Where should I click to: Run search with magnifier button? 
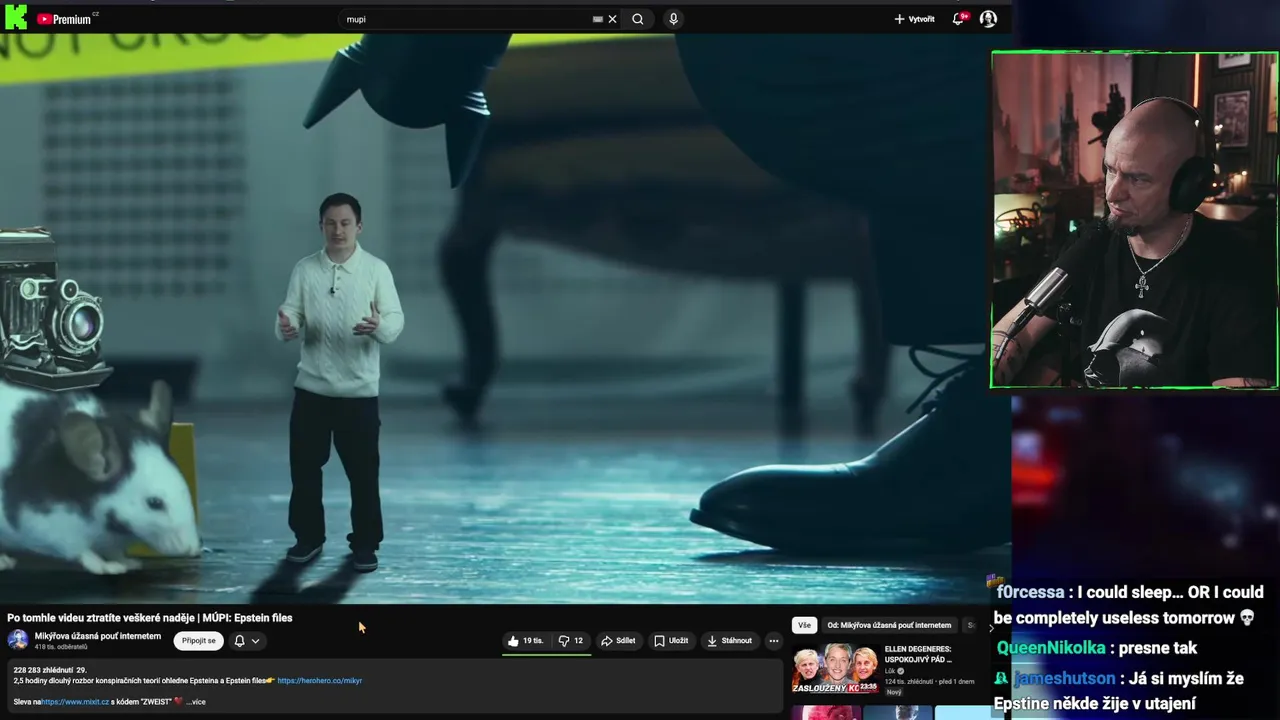638,19
